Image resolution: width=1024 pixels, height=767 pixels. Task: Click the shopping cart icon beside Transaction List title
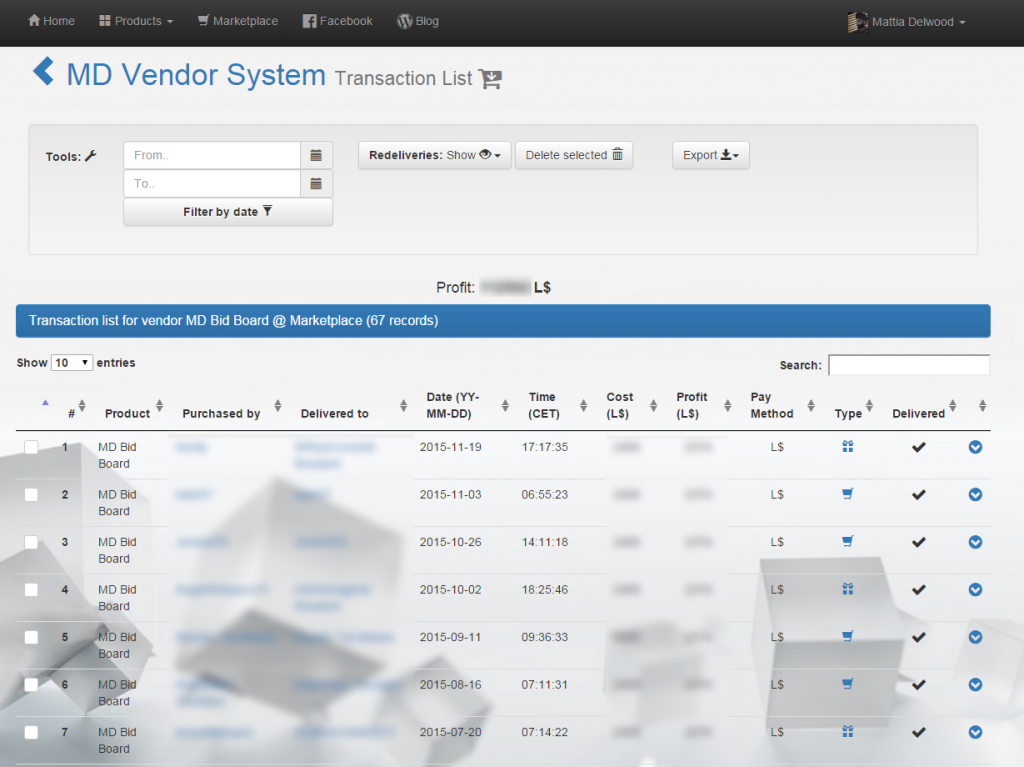[489, 79]
